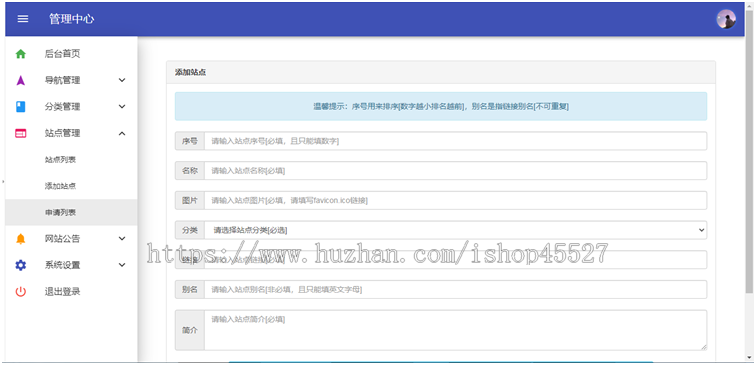Focus the 简介 description textarea
Screen dimensions: 756x365
(455, 330)
